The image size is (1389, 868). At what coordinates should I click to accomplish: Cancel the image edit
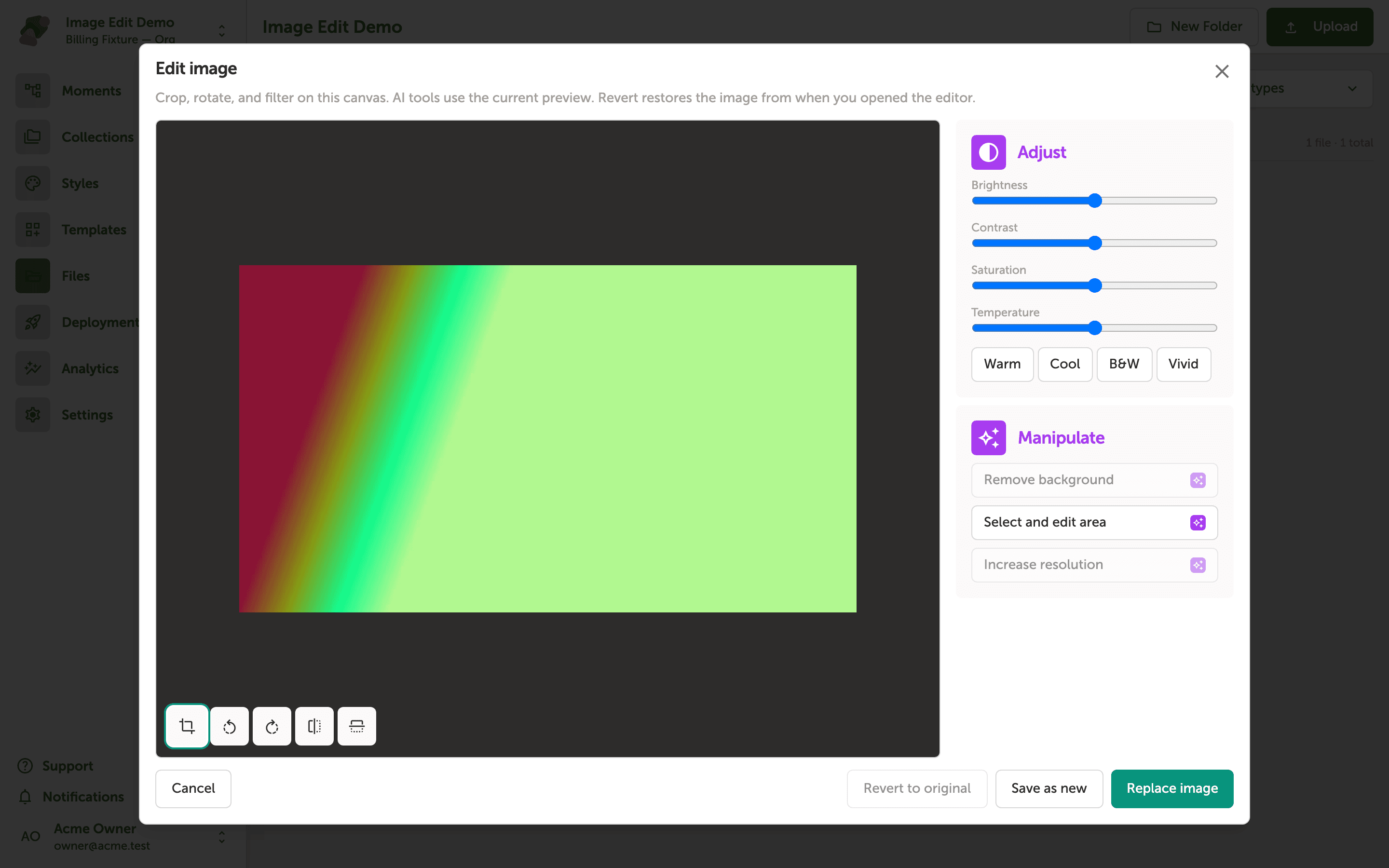[193, 788]
